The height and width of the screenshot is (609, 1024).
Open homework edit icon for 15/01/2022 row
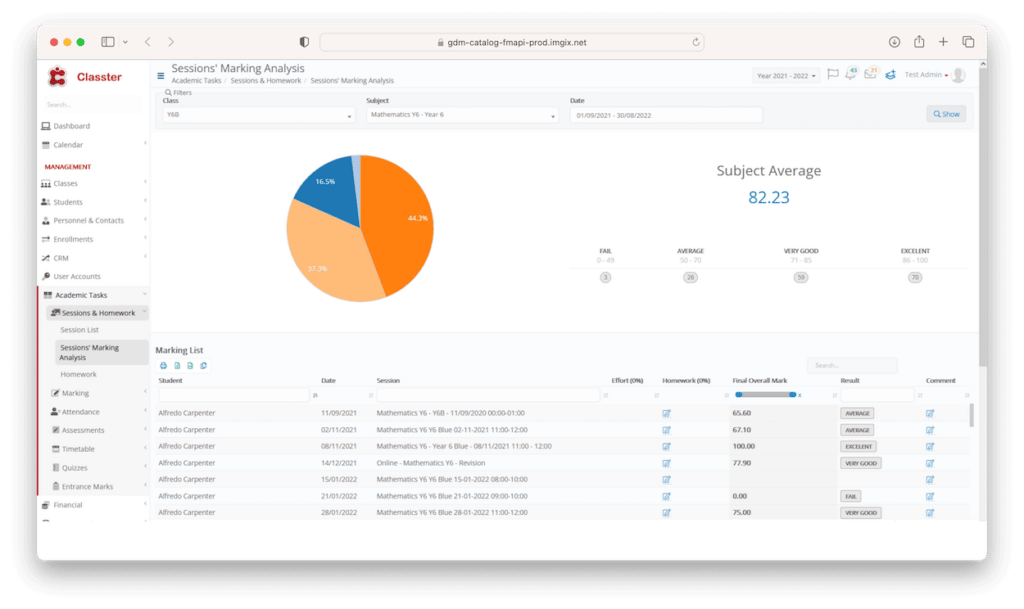coord(666,480)
